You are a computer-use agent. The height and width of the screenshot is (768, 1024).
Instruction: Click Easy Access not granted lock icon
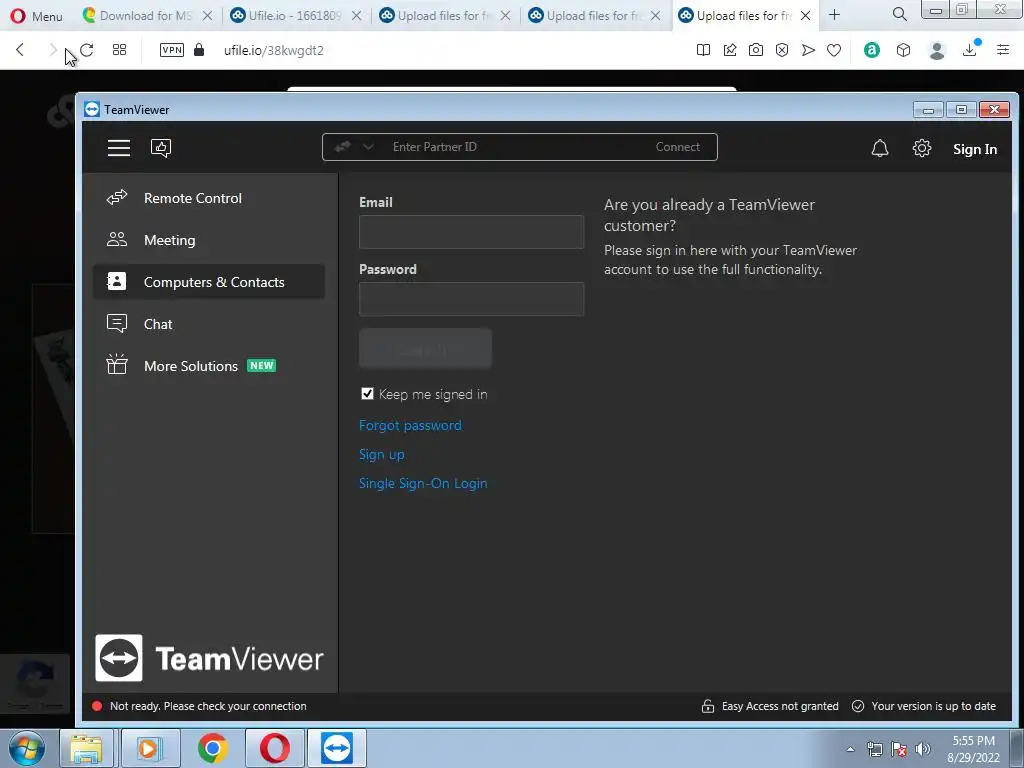[708, 706]
